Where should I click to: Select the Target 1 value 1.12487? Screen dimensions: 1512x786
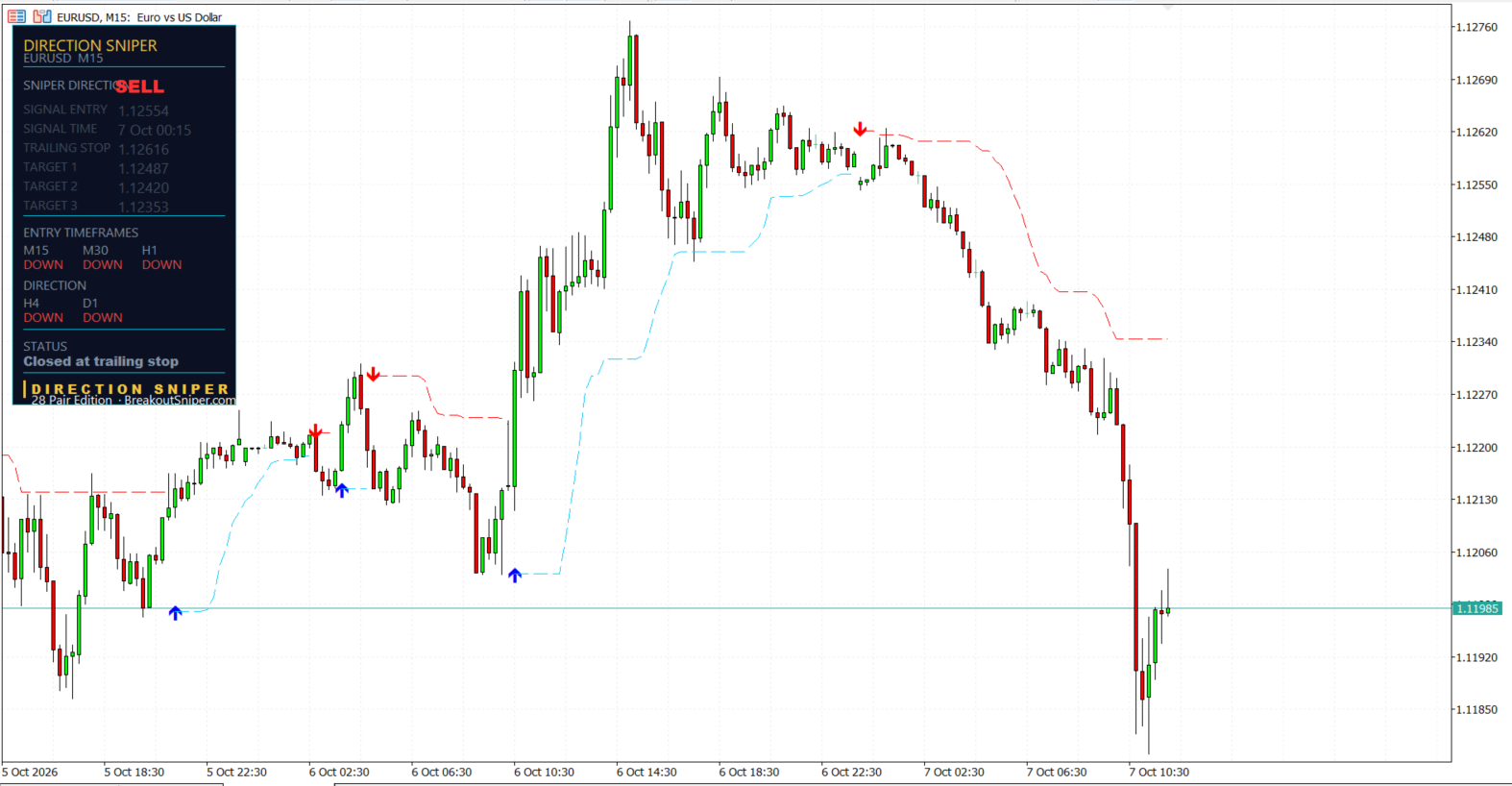(x=143, y=169)
